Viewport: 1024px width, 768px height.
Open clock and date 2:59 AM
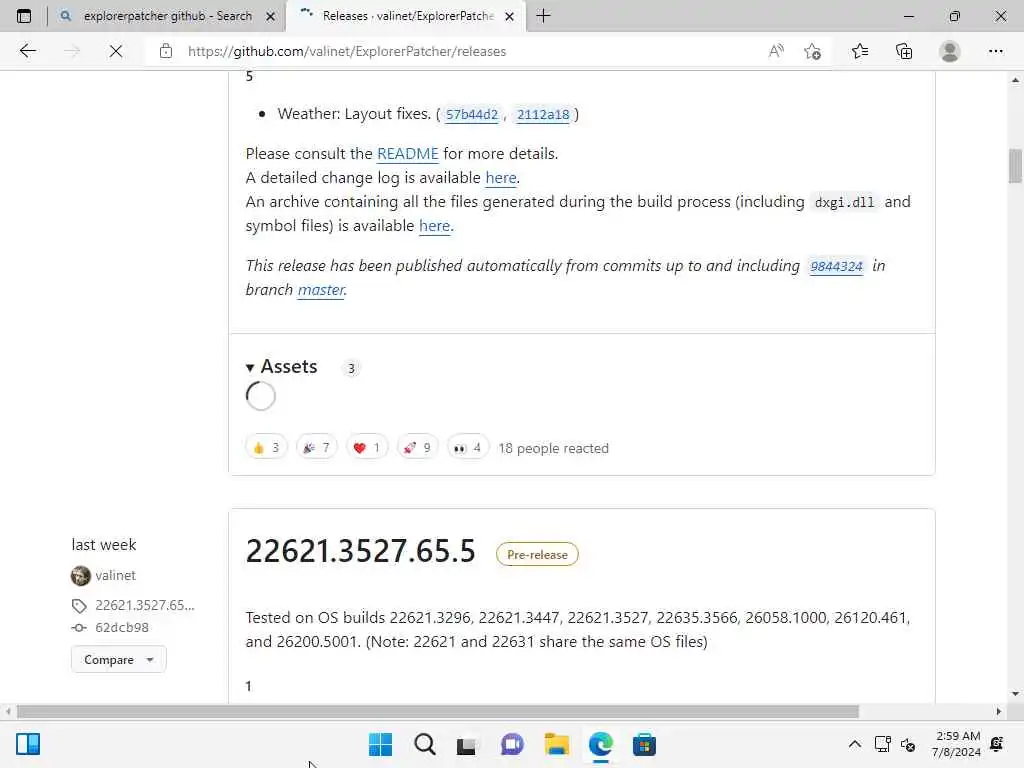point(957,744)
